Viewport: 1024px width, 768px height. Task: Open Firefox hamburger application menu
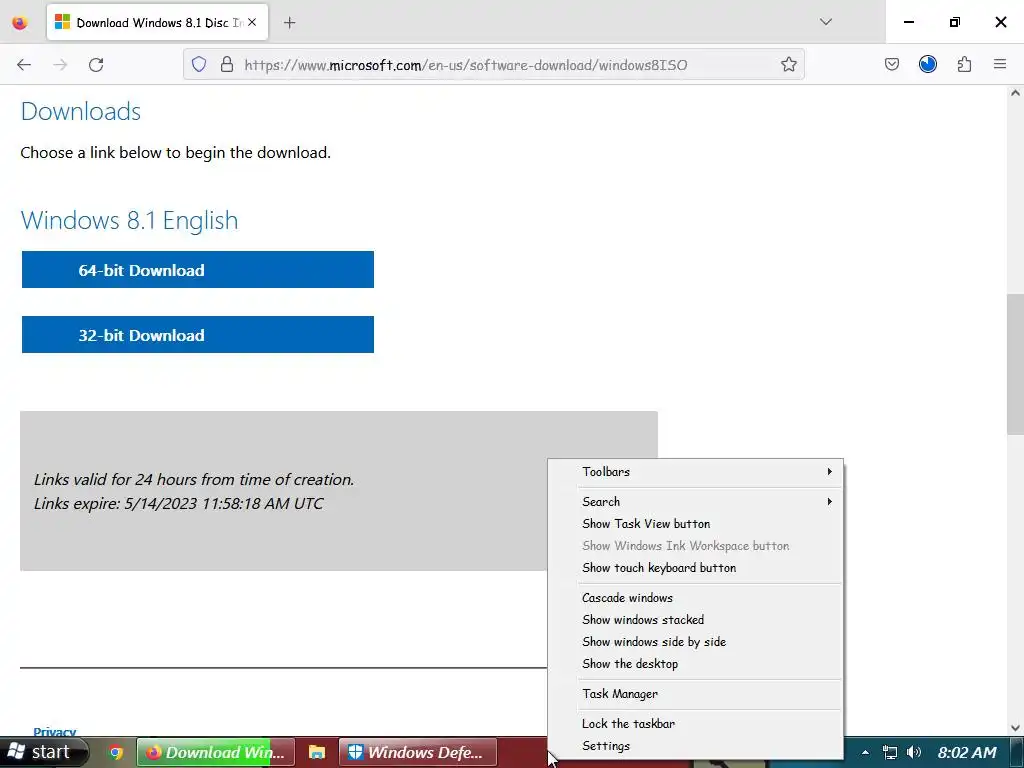point(1000,64)
